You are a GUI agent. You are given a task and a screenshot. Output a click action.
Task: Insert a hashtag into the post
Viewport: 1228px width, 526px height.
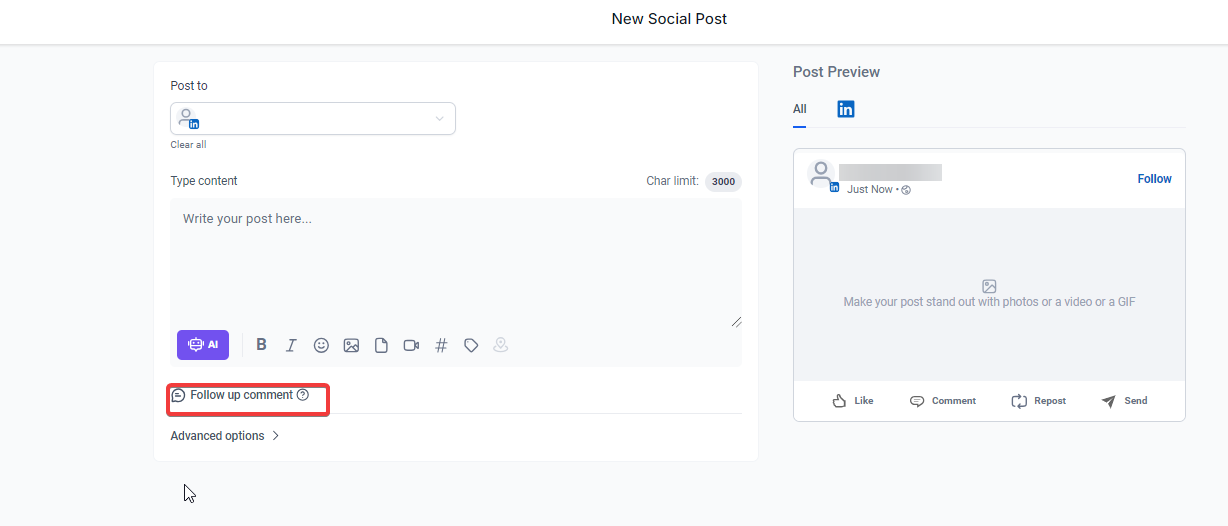(441, 345)
